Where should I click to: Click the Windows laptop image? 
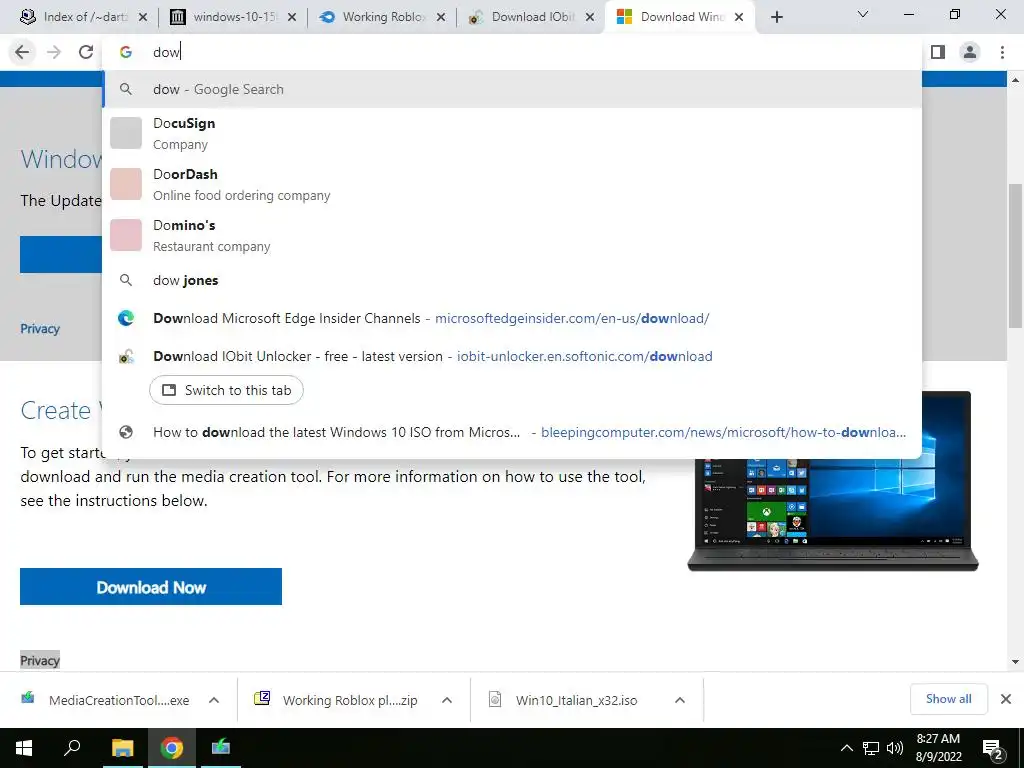click(833, 481)
